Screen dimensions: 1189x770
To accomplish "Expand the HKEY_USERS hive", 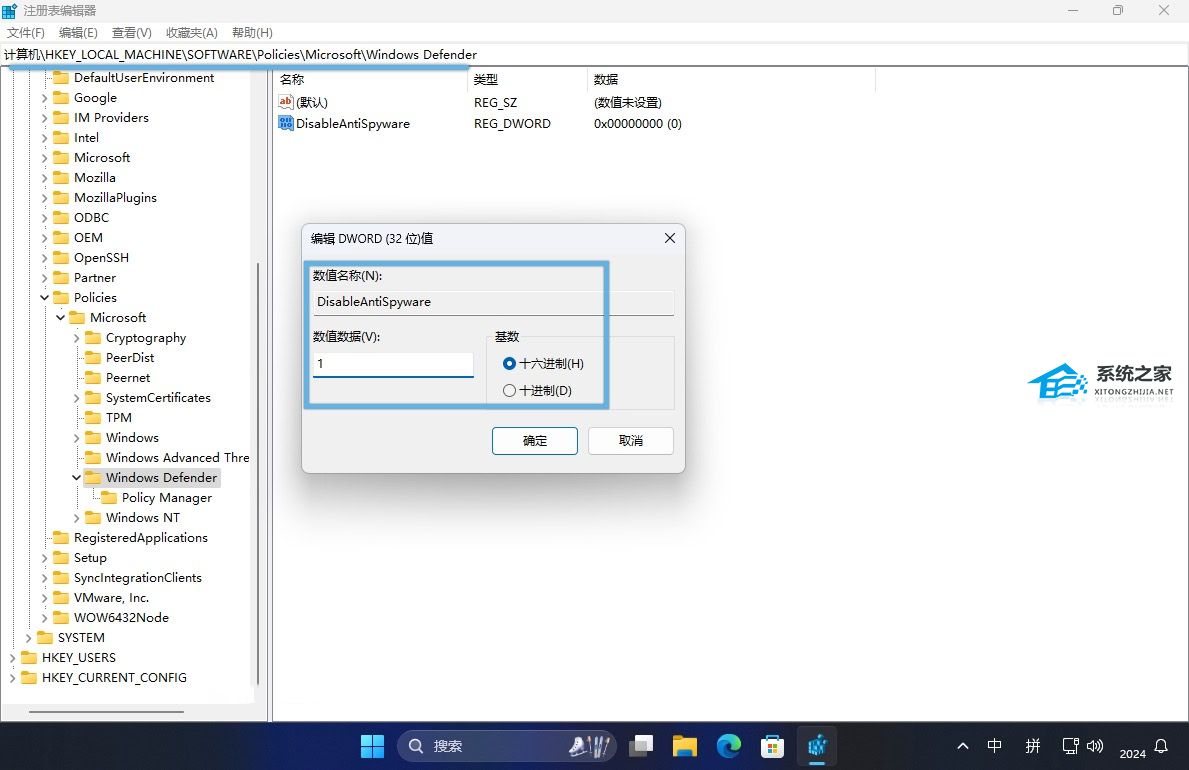I will [x=12, y=658].
